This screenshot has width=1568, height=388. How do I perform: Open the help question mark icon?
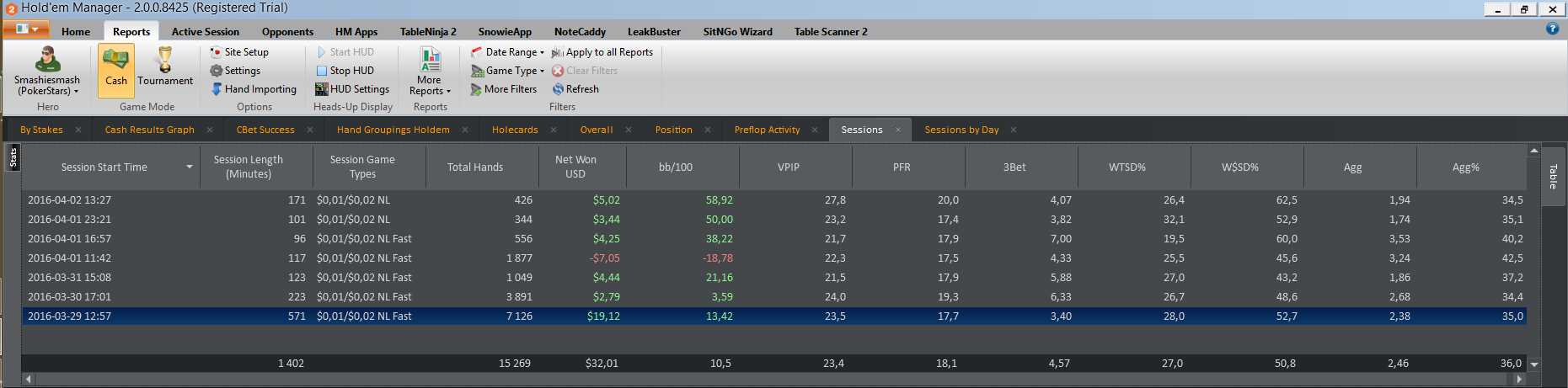coord(1552,29)
